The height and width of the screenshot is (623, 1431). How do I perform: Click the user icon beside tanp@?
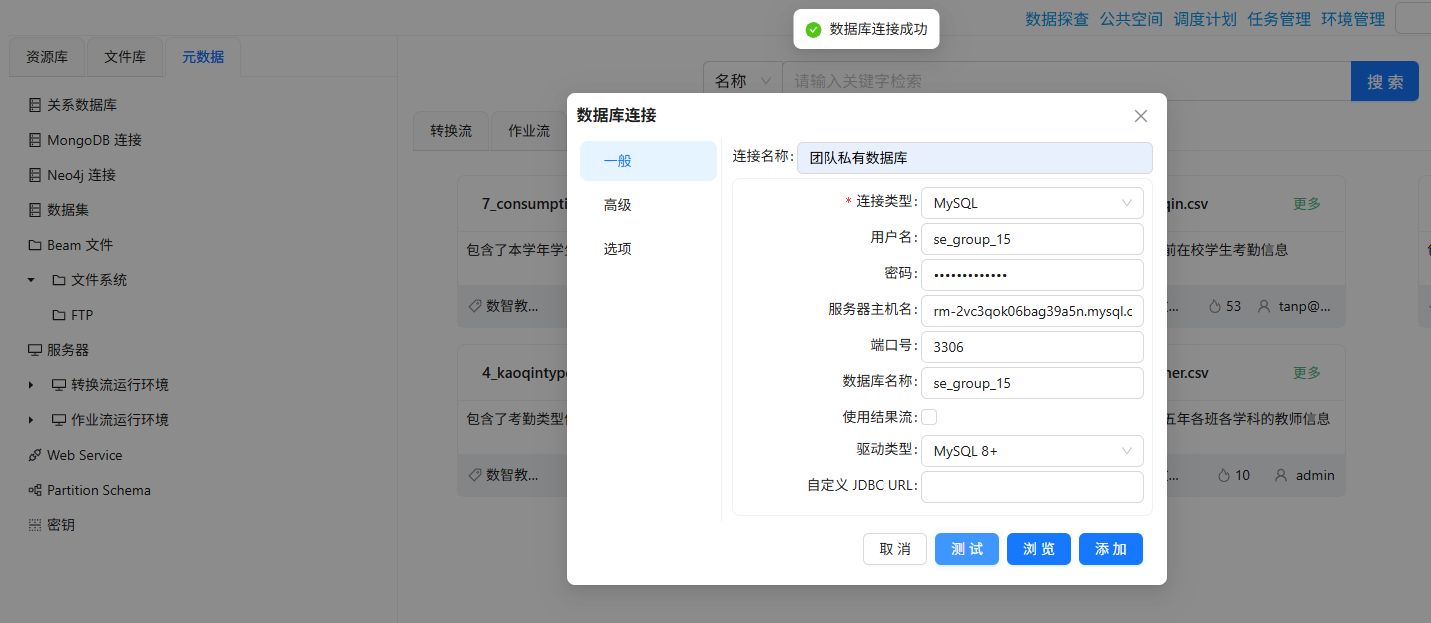(x=1264, y=306)
